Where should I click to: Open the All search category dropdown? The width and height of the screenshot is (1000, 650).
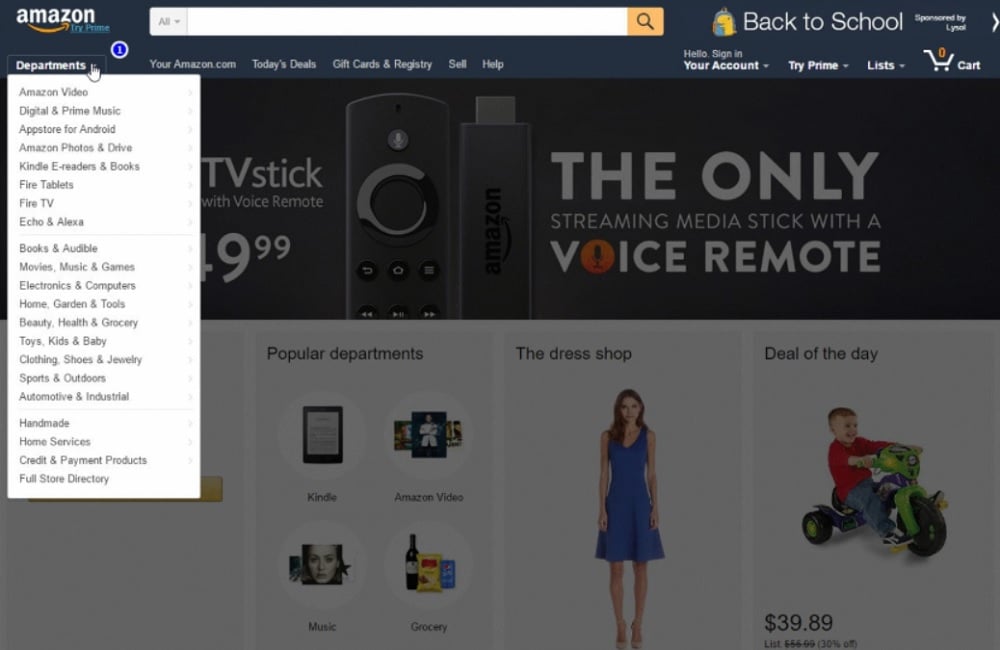point(168,22)
